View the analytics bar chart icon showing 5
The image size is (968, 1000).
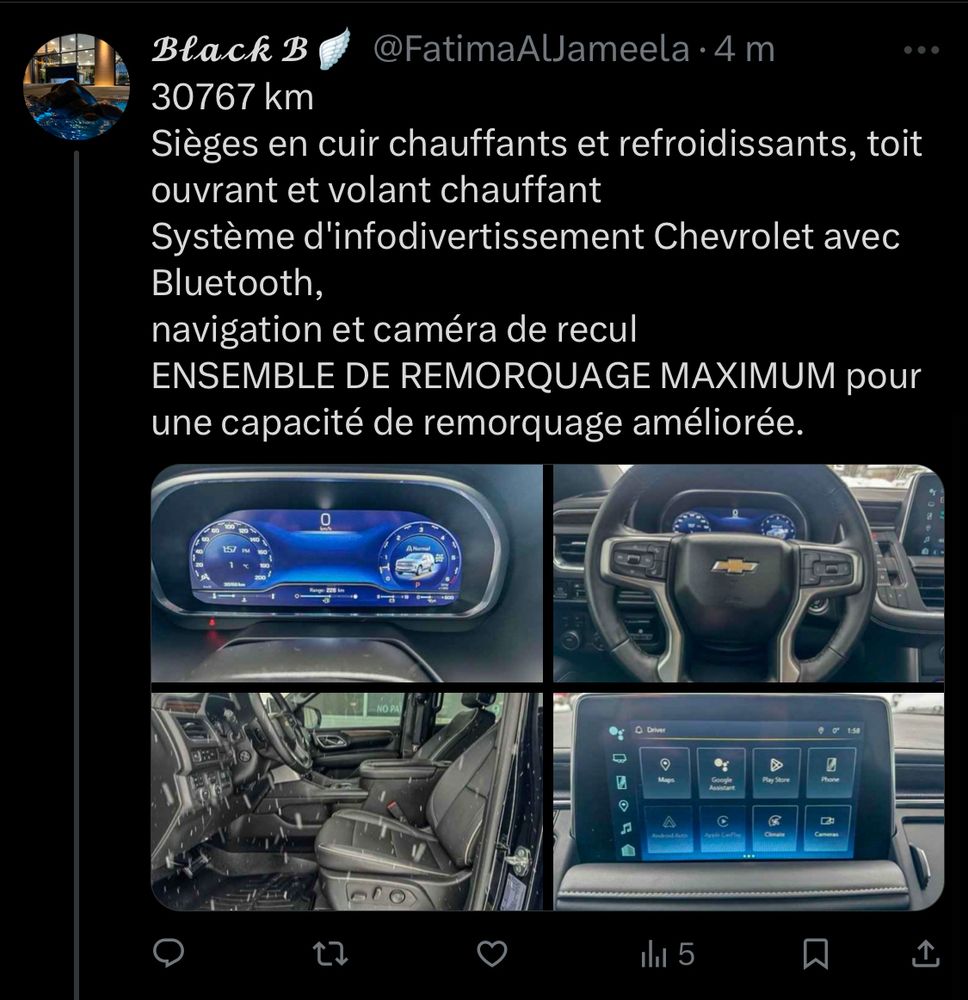pyautogui.click(x=654, y=955)
